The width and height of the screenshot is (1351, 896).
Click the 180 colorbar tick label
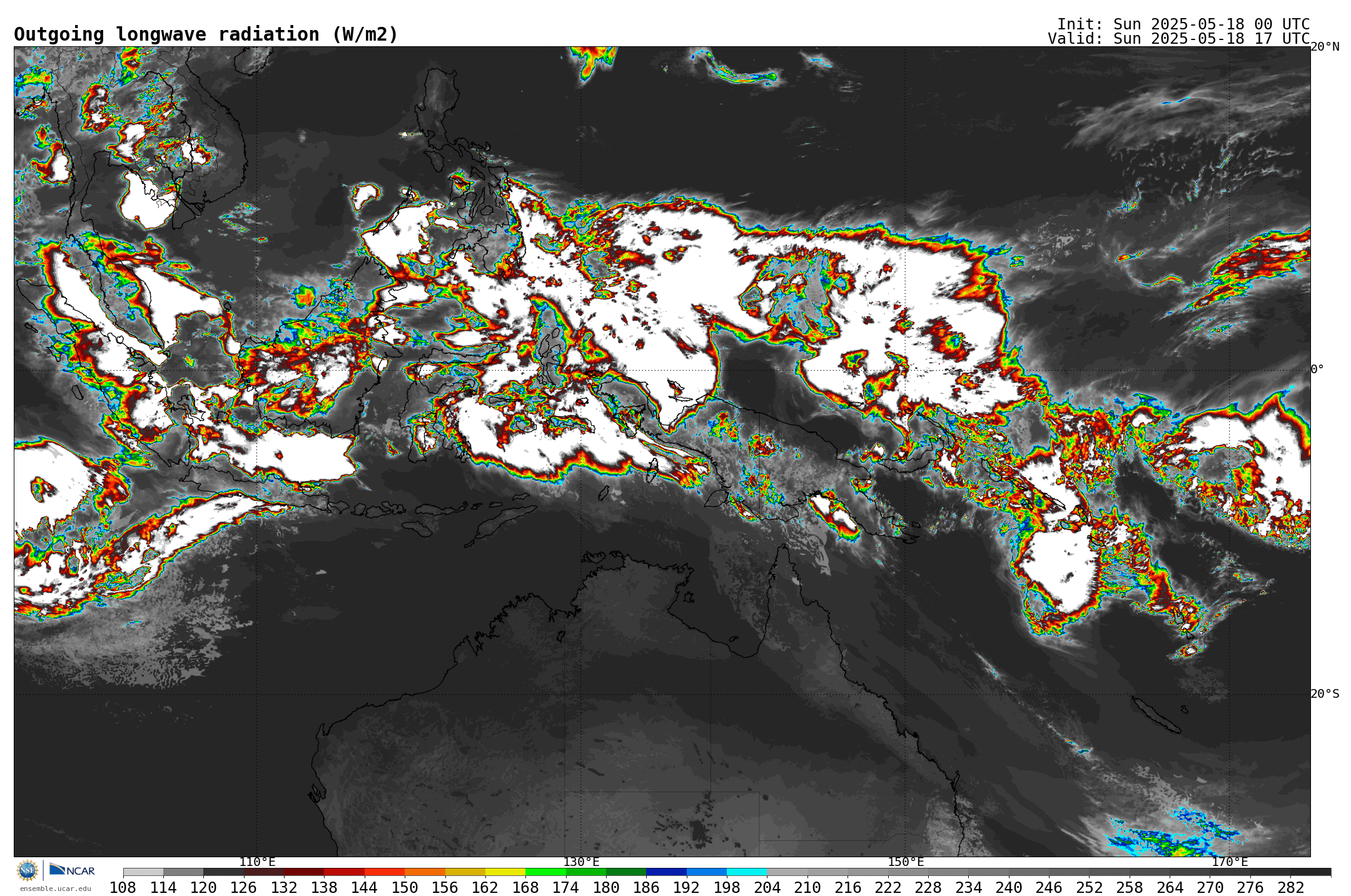[606, 888]
